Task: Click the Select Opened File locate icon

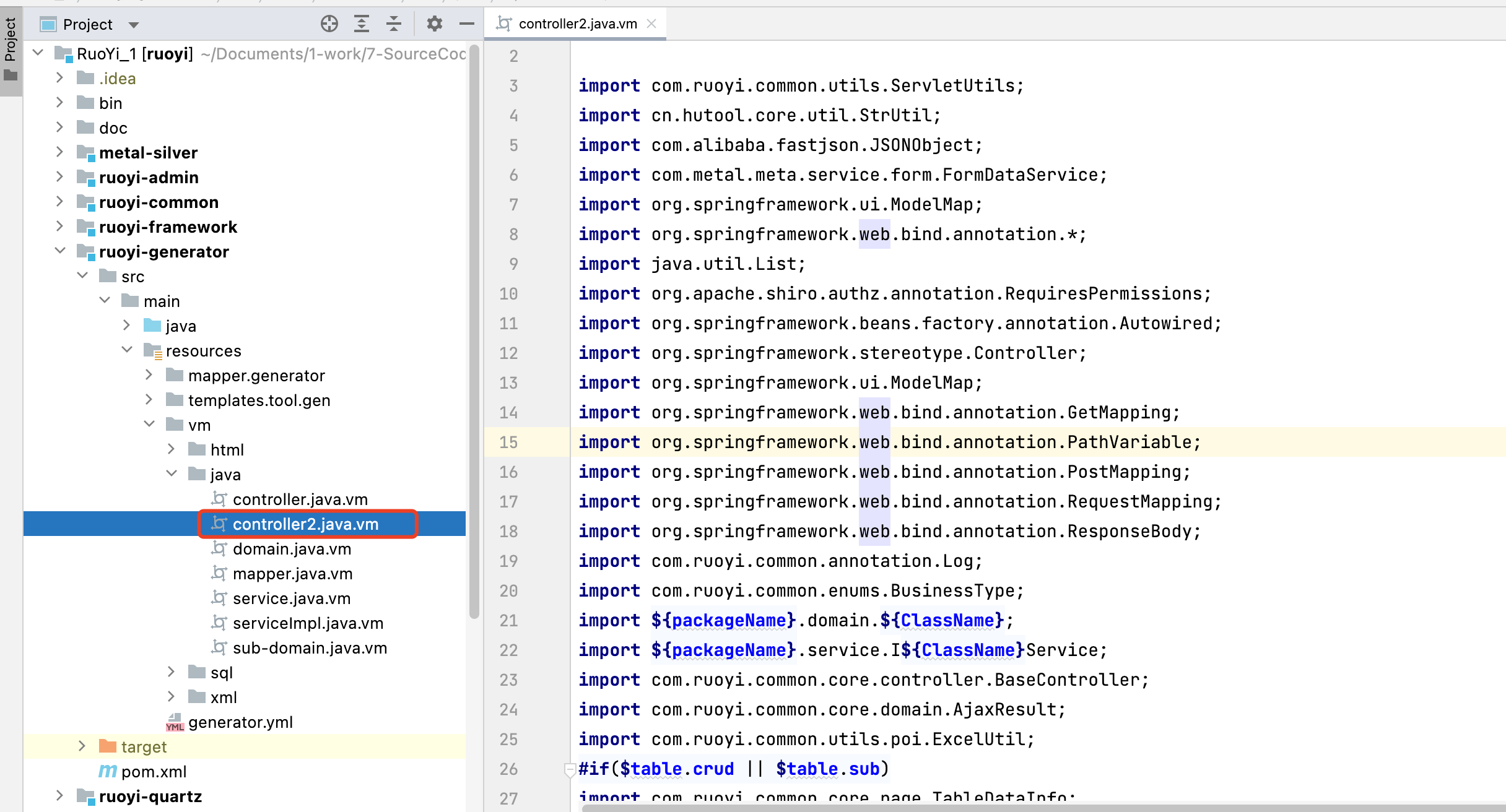Action: pyautogui.click(x=329, y=24)
